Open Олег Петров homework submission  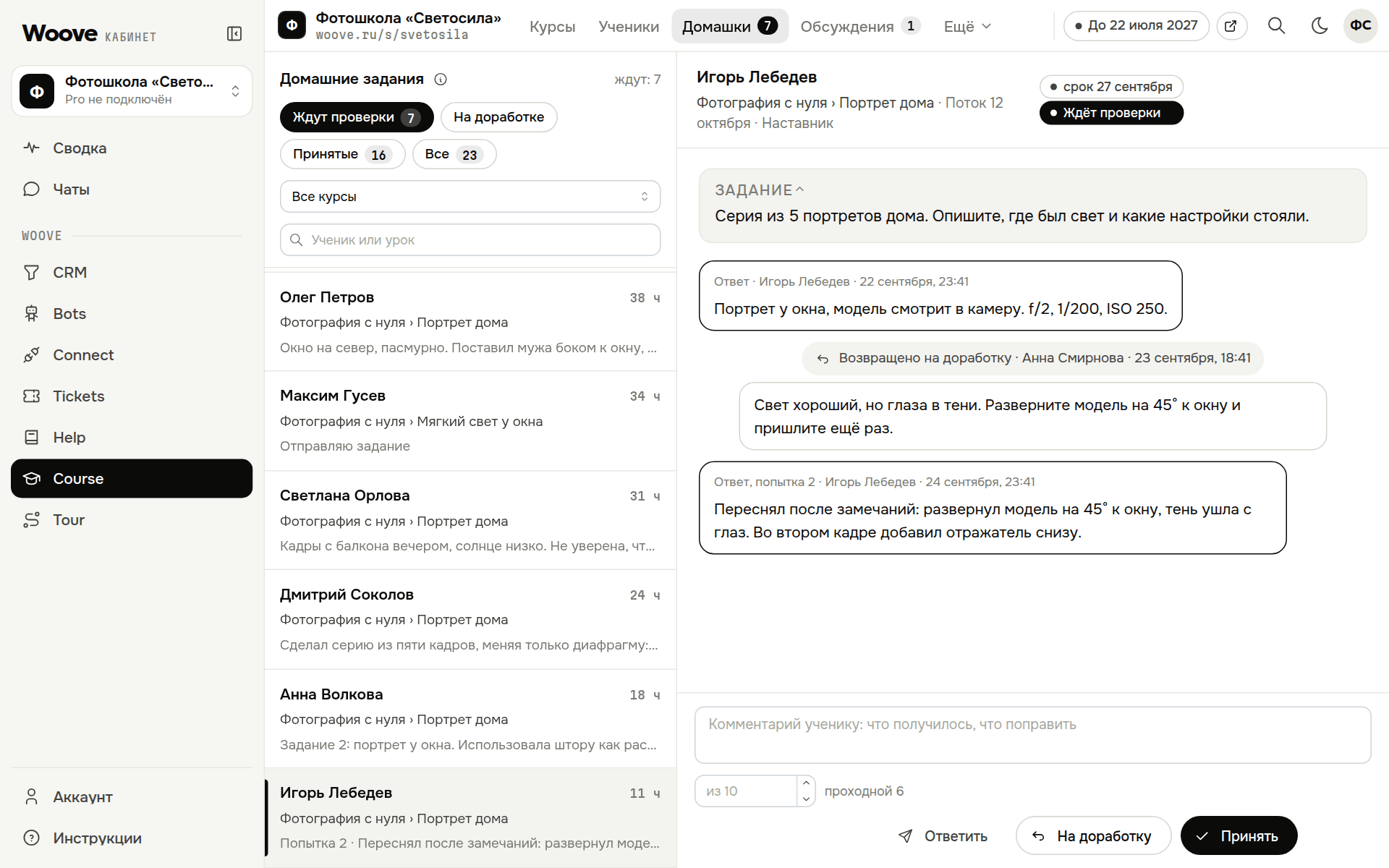[470, 322]
